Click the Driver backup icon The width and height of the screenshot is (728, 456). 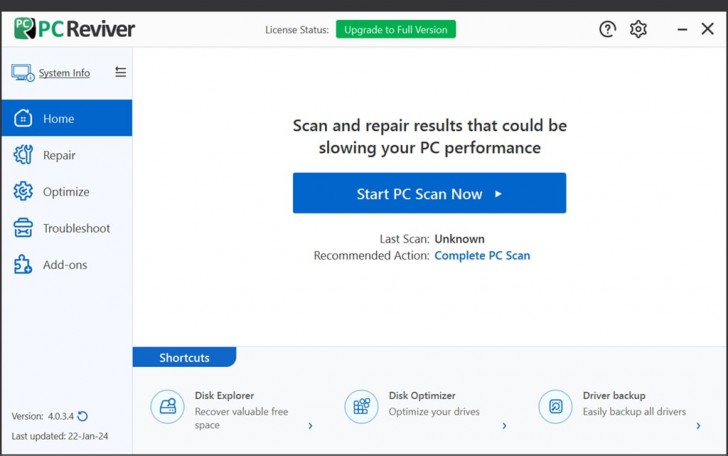pyautogui.click(x=556, y=406)
